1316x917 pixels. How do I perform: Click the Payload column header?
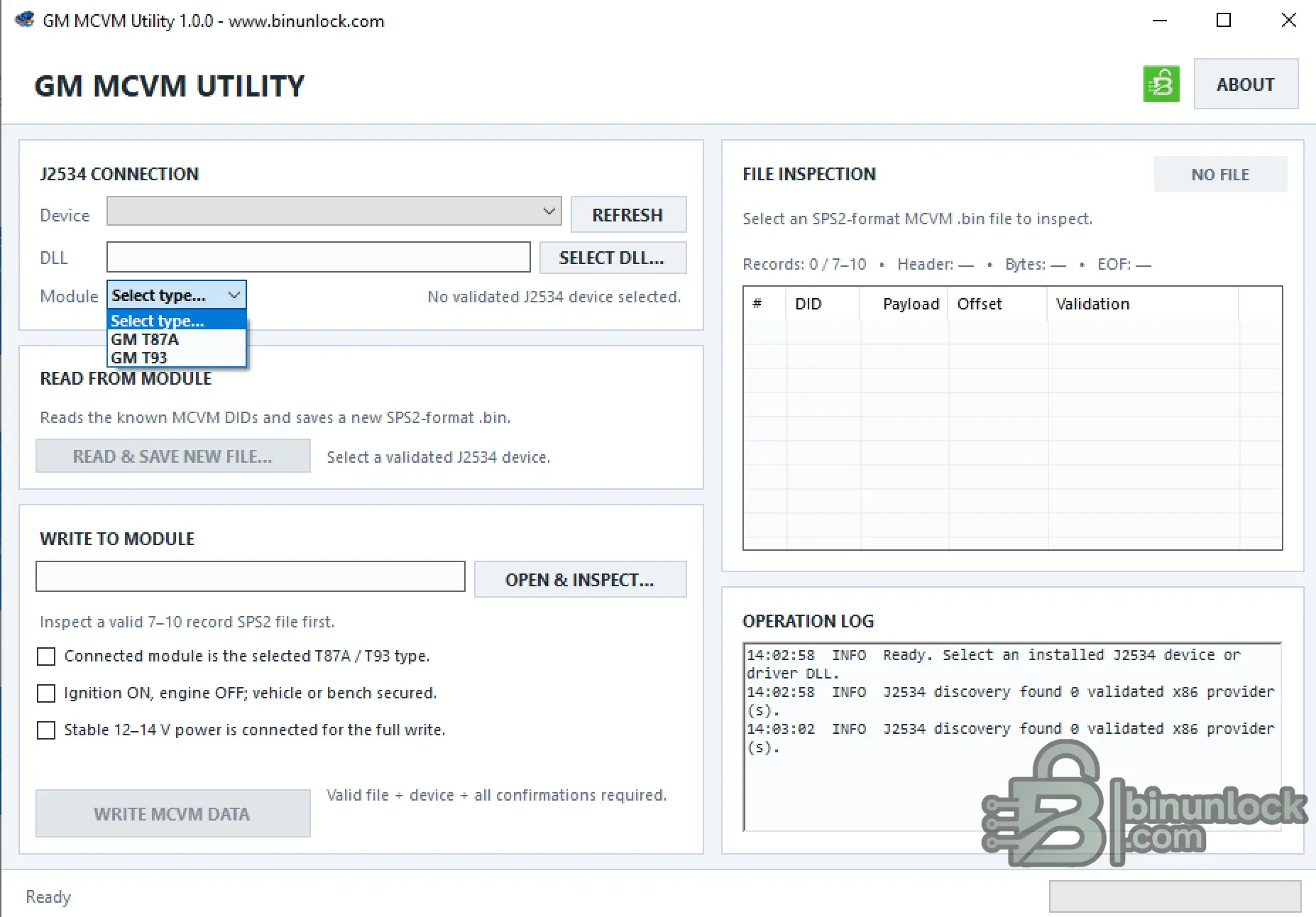(904, 304)
